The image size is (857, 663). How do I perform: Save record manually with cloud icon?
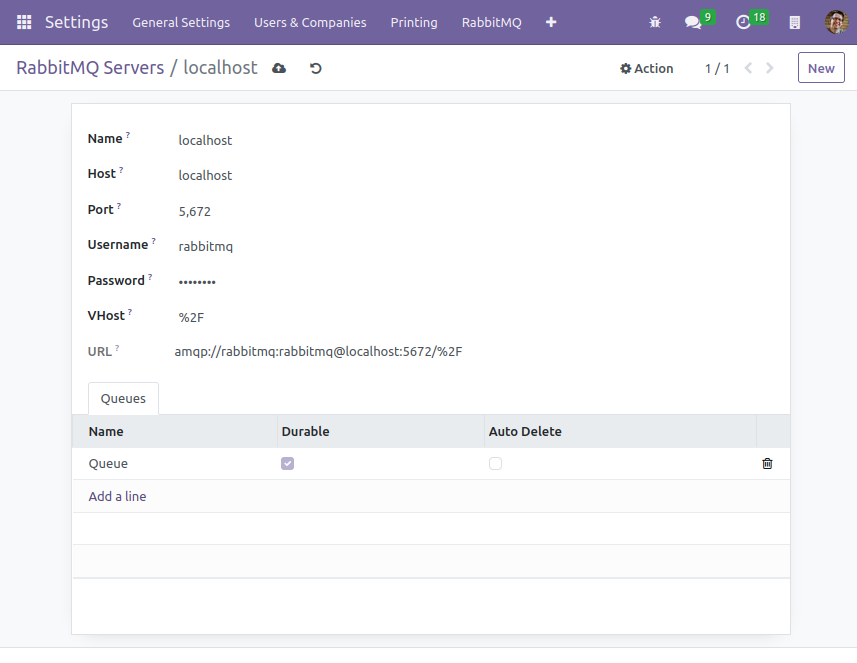279,68
